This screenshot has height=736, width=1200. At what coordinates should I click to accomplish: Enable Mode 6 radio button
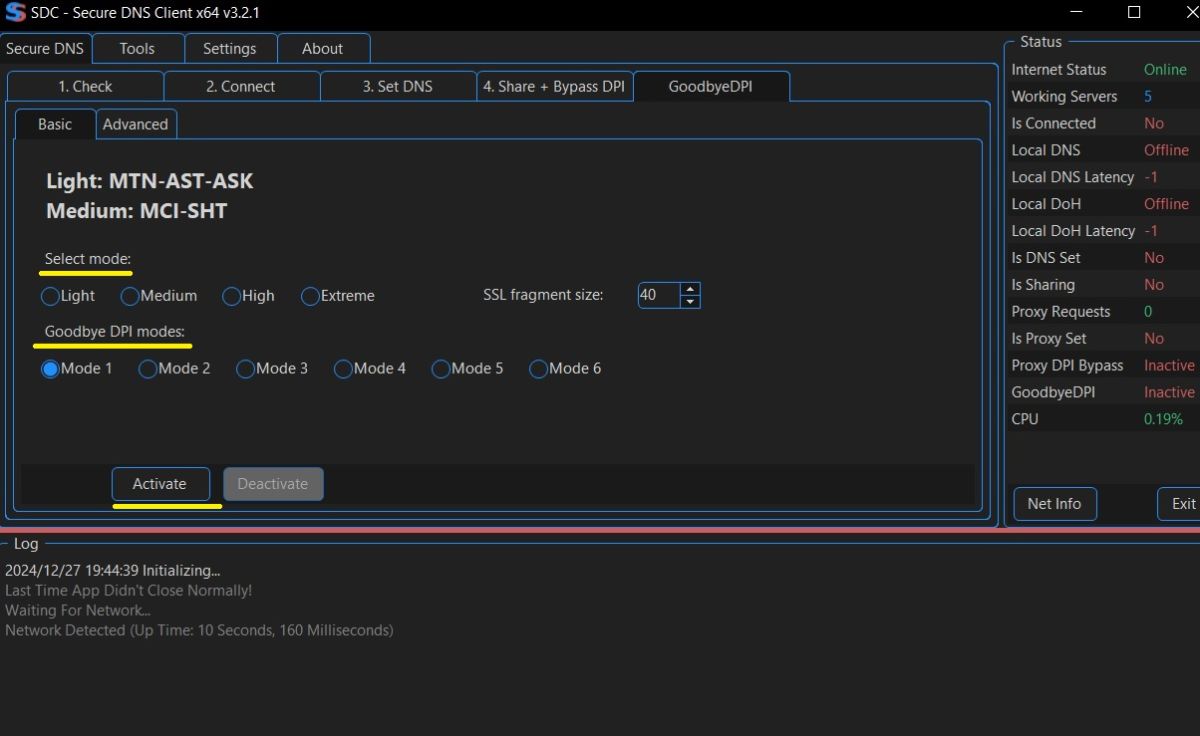[539, 369]
